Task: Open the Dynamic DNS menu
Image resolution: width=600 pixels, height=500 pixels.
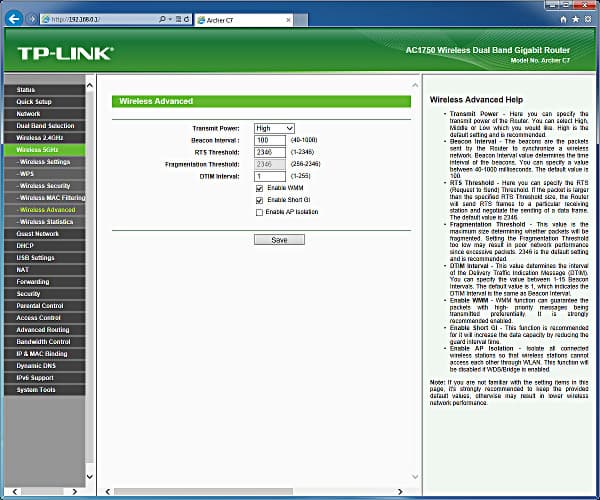Action: point(44,366)
